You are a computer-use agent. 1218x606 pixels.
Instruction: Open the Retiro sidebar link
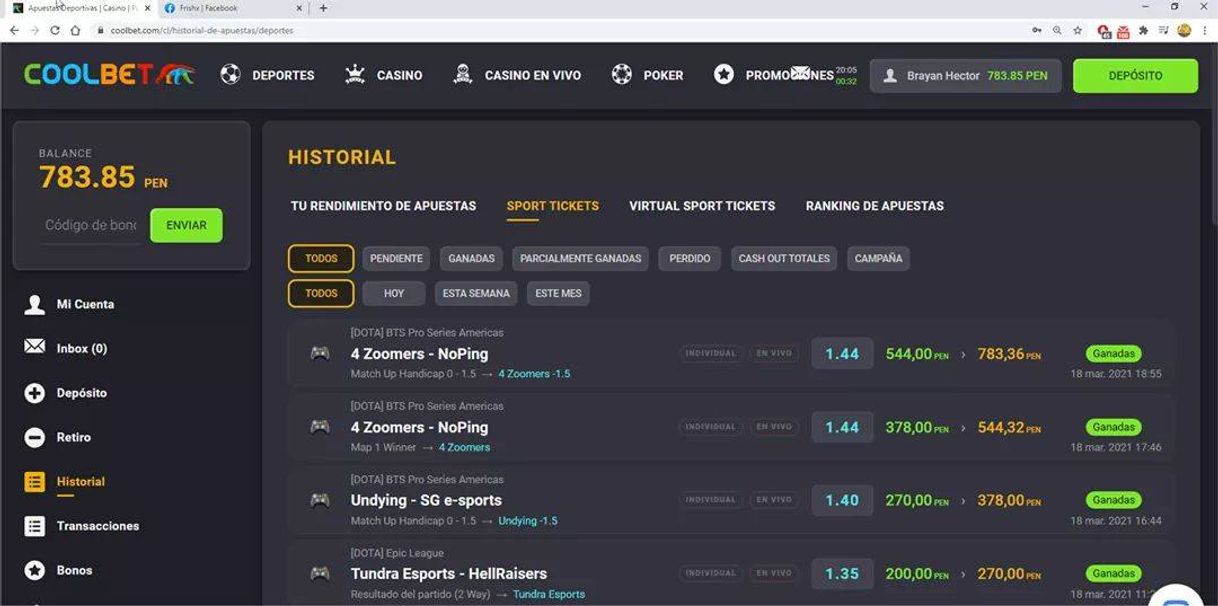[73, 437]
